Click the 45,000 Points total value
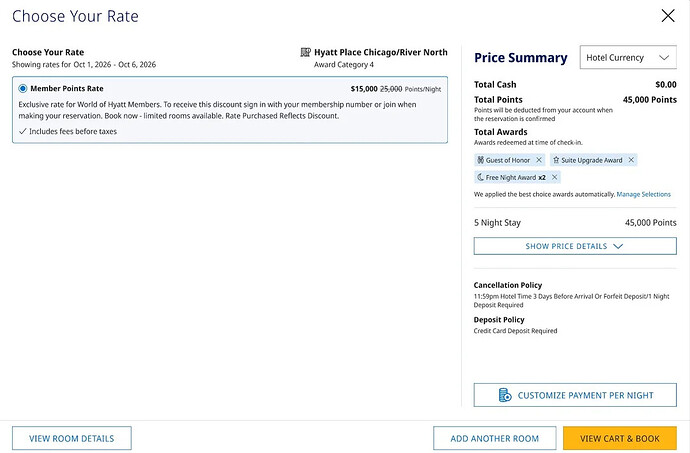Image resolution: width=690 pixels, height=453 pixels. click(x=650, y=99)
